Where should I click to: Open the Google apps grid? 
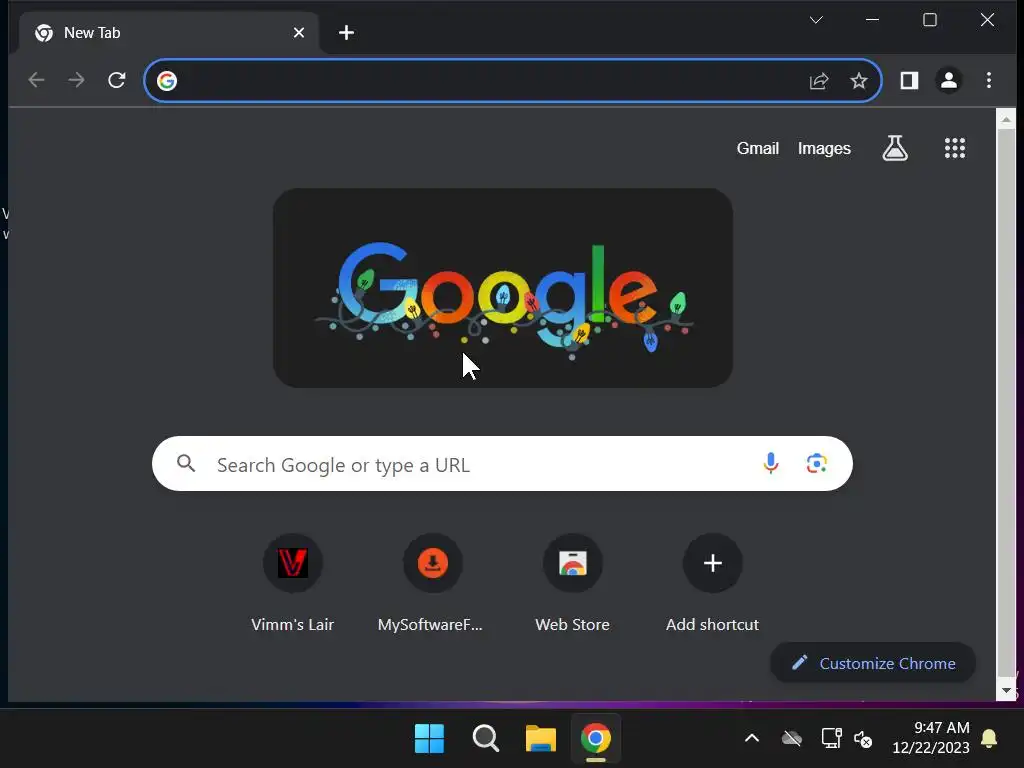pyautogui.click(x=955, y=148)
